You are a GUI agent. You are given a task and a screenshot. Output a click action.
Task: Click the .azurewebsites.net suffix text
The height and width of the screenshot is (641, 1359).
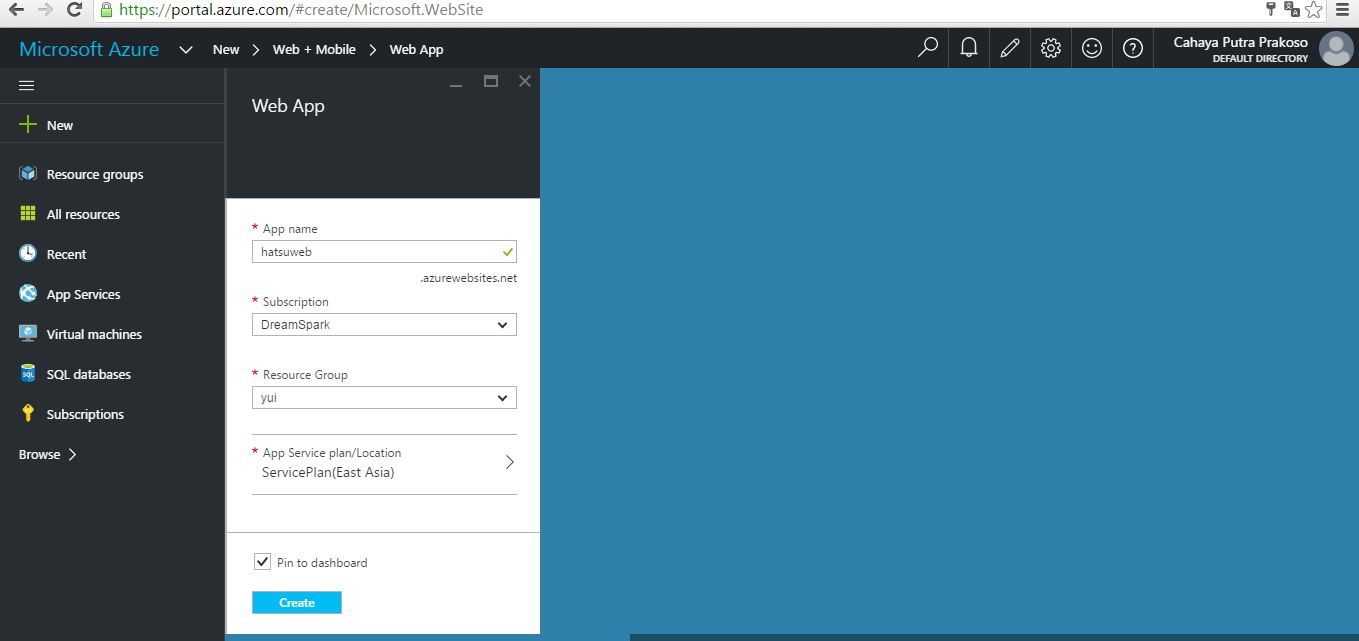468,278
